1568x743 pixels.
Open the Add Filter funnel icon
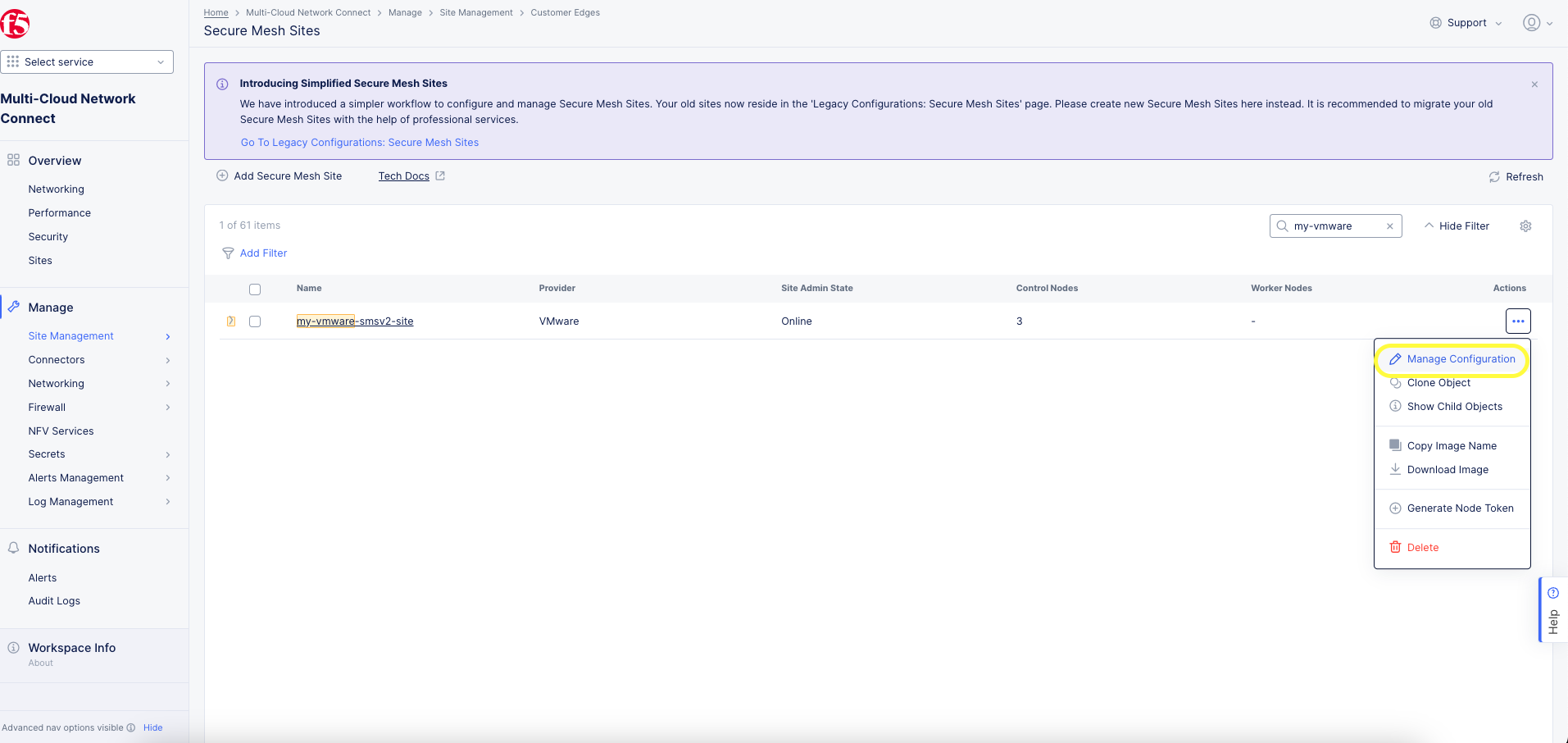point(228,253)
